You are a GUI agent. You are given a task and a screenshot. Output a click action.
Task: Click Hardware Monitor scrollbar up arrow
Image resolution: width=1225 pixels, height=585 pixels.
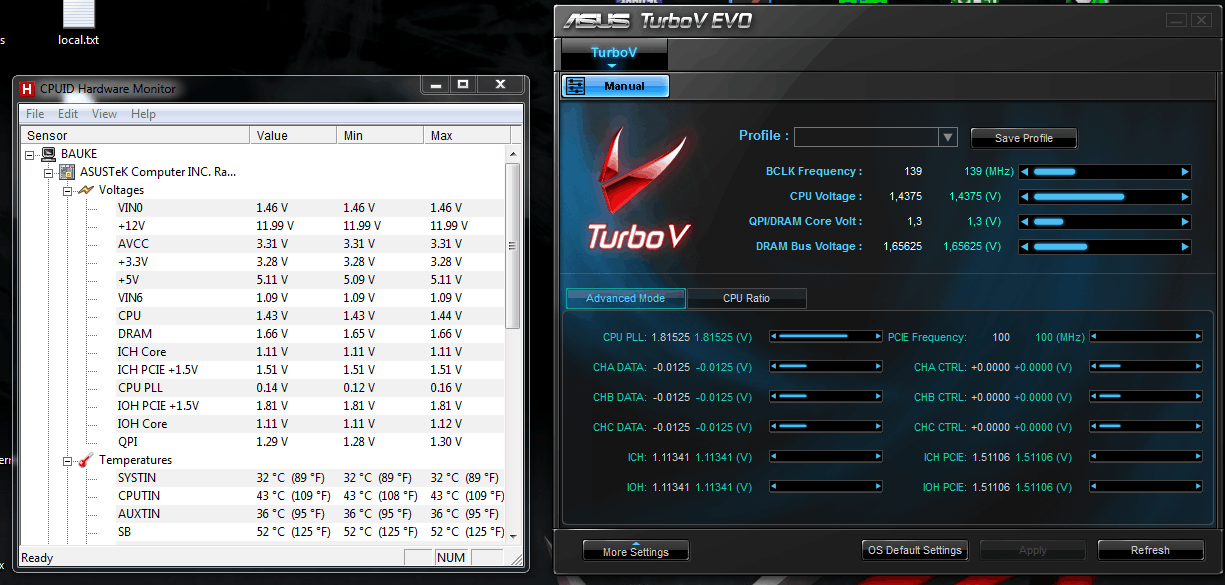point(513,155)
